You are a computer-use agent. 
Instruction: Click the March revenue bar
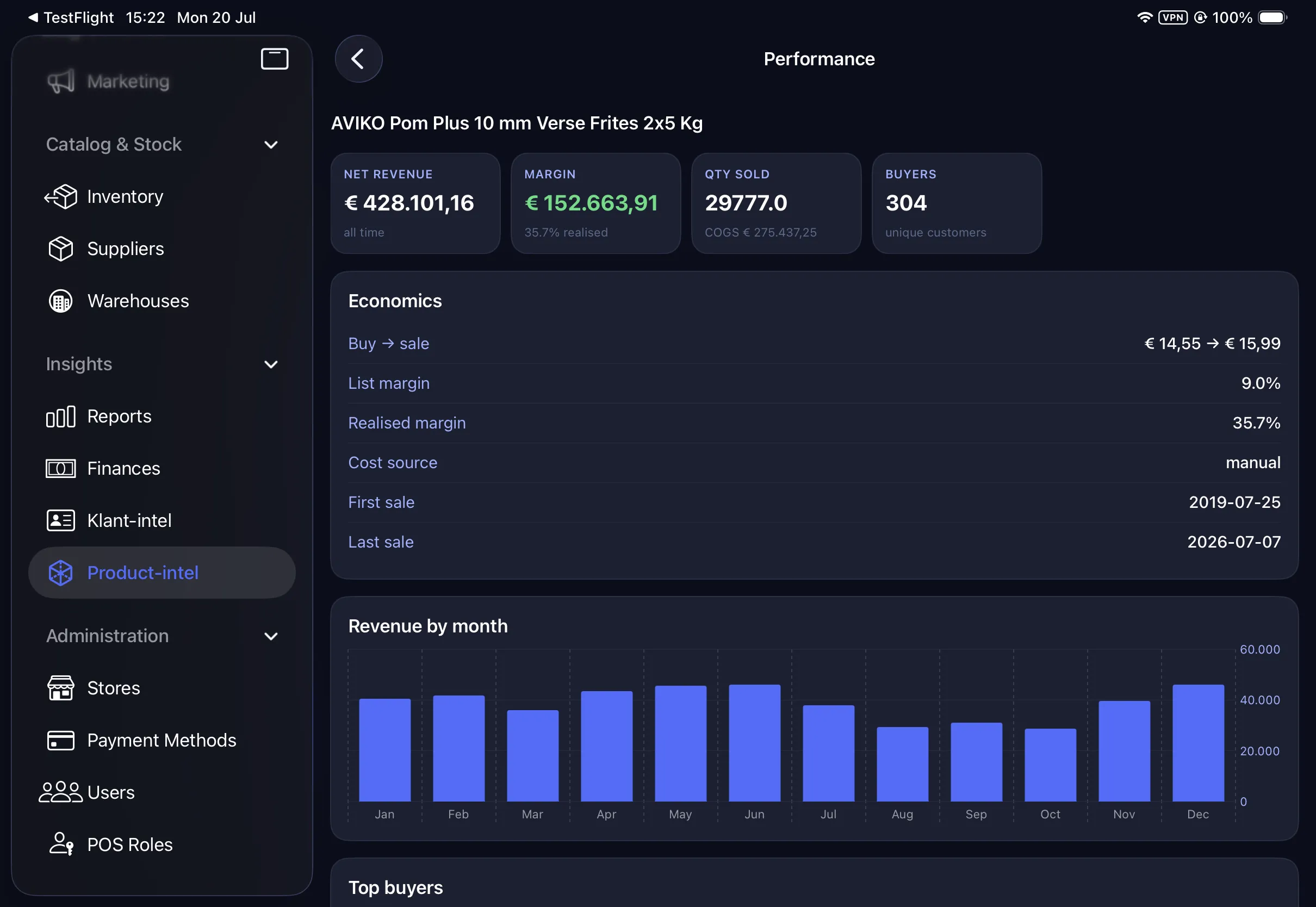tap(532, 756)
